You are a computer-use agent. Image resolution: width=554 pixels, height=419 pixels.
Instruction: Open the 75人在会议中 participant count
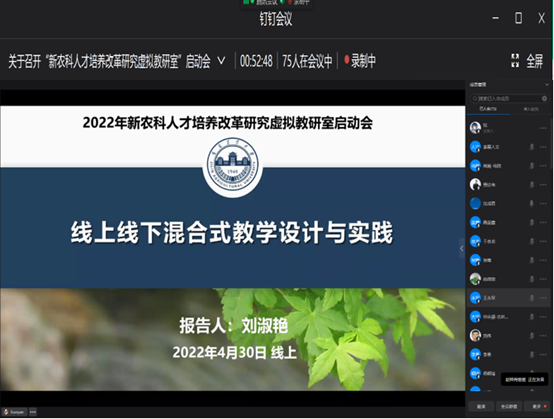coord(307,61)
